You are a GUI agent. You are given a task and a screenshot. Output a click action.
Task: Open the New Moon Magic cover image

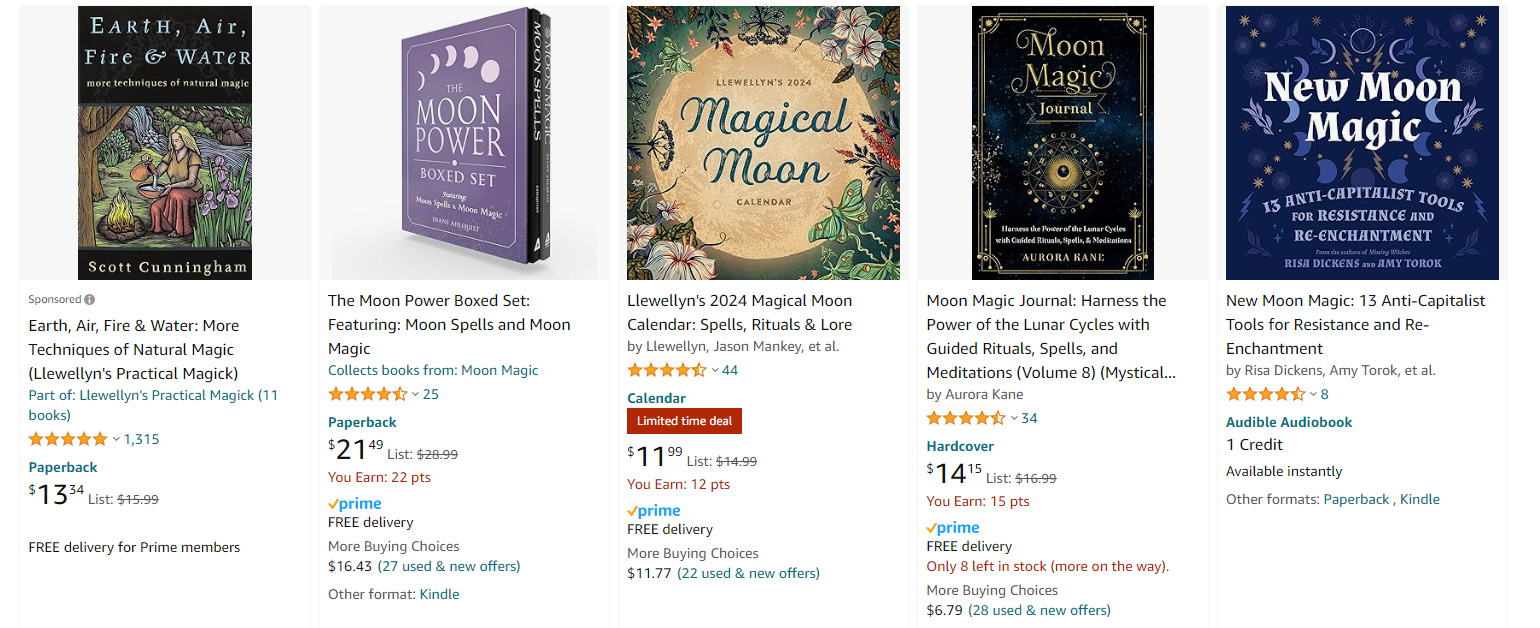(1362, 143)
